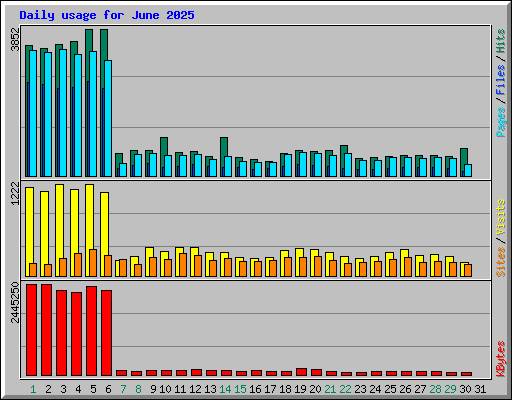Click day label 9 on the x-axis
The height and width of the screenshot is (400, 512).
(x=153, y=389)
